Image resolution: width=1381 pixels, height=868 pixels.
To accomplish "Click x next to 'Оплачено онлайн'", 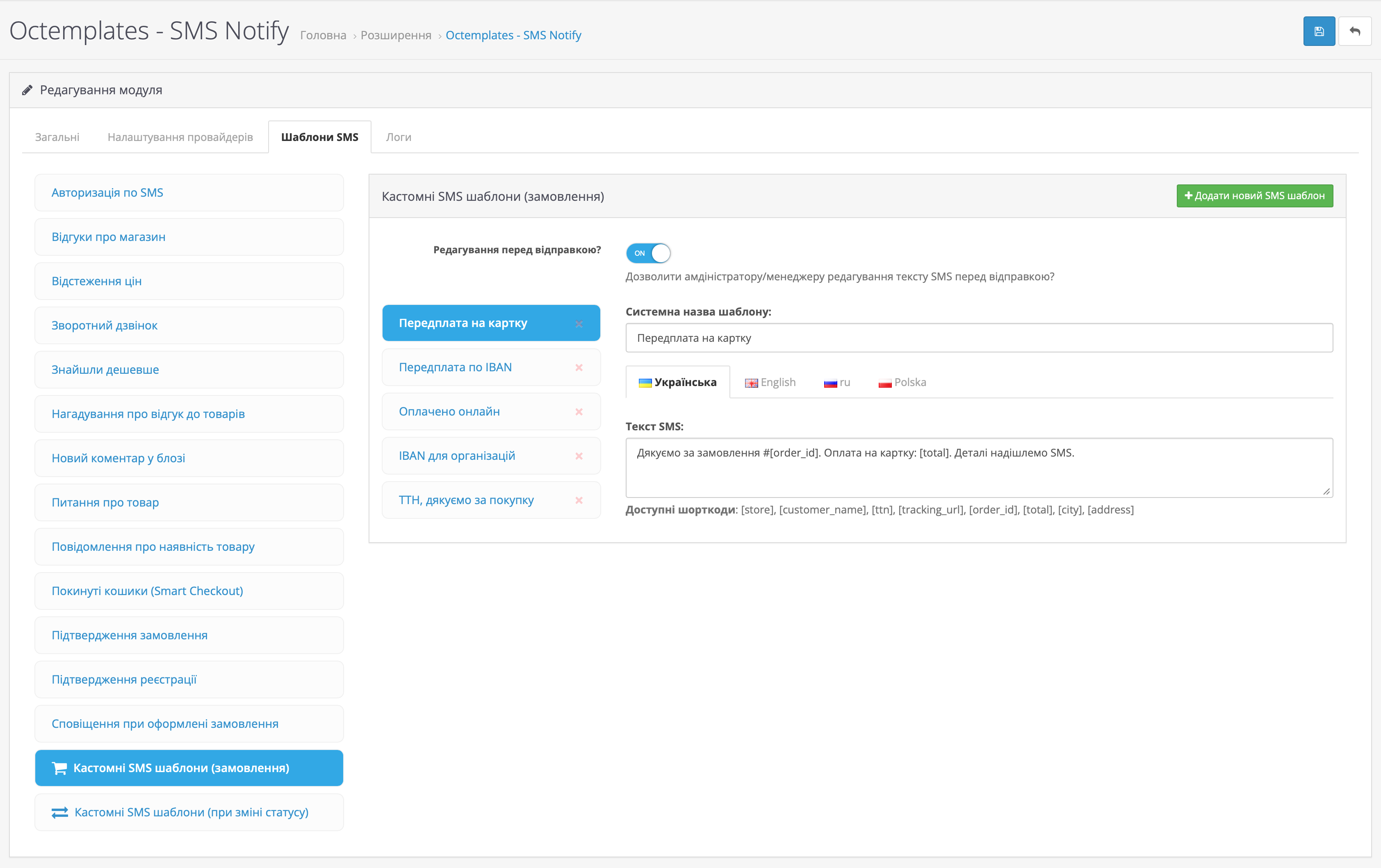I will pyautogui.click(x=579, y=411).
